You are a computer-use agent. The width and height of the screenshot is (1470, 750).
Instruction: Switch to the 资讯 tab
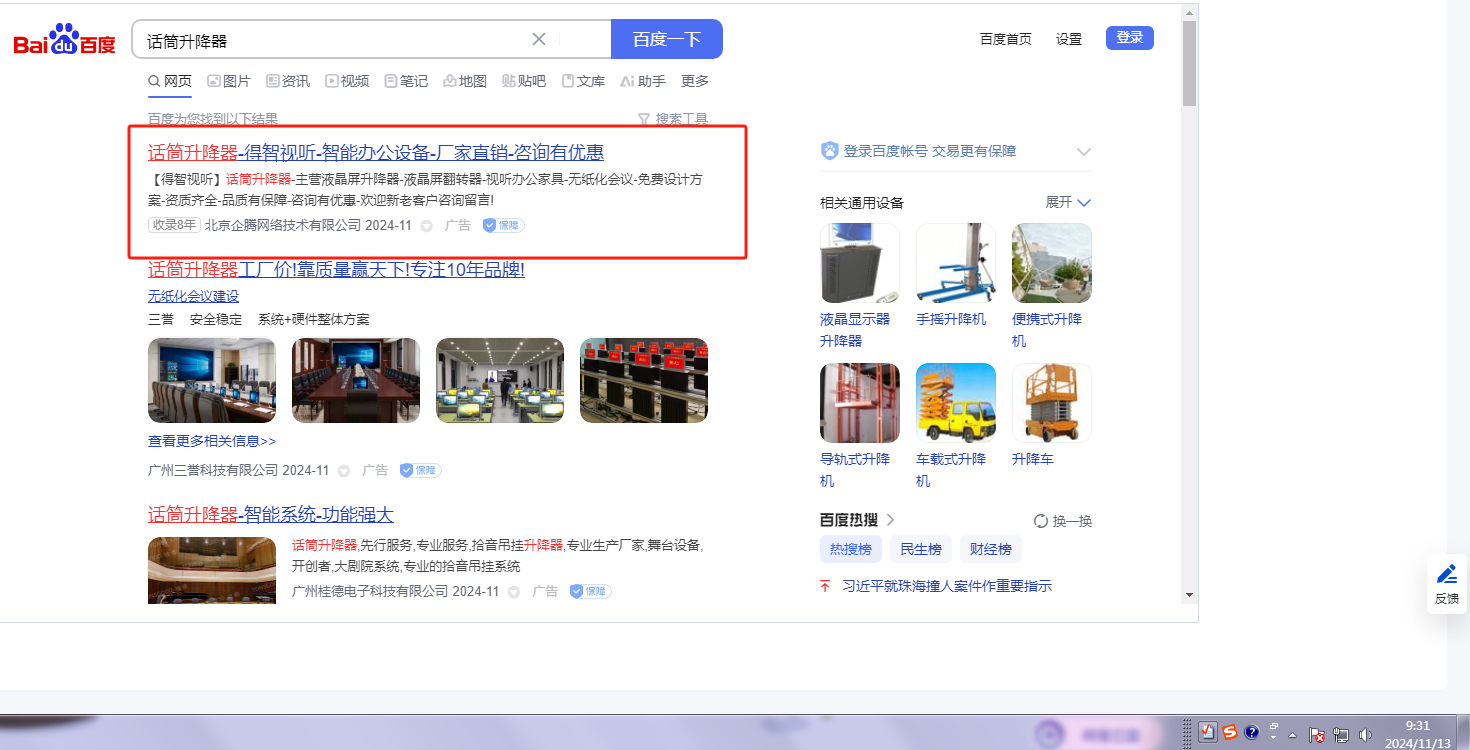pos(288,81)
